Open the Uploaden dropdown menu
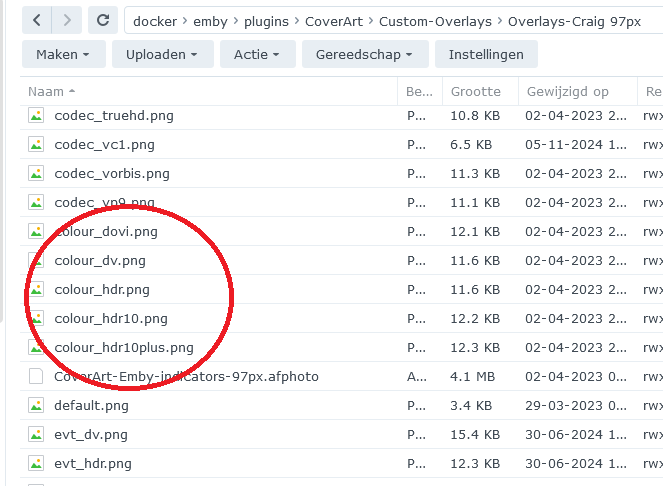Image resolution: width=663 pixels, height=486 pixels. (x=162, y=54)
